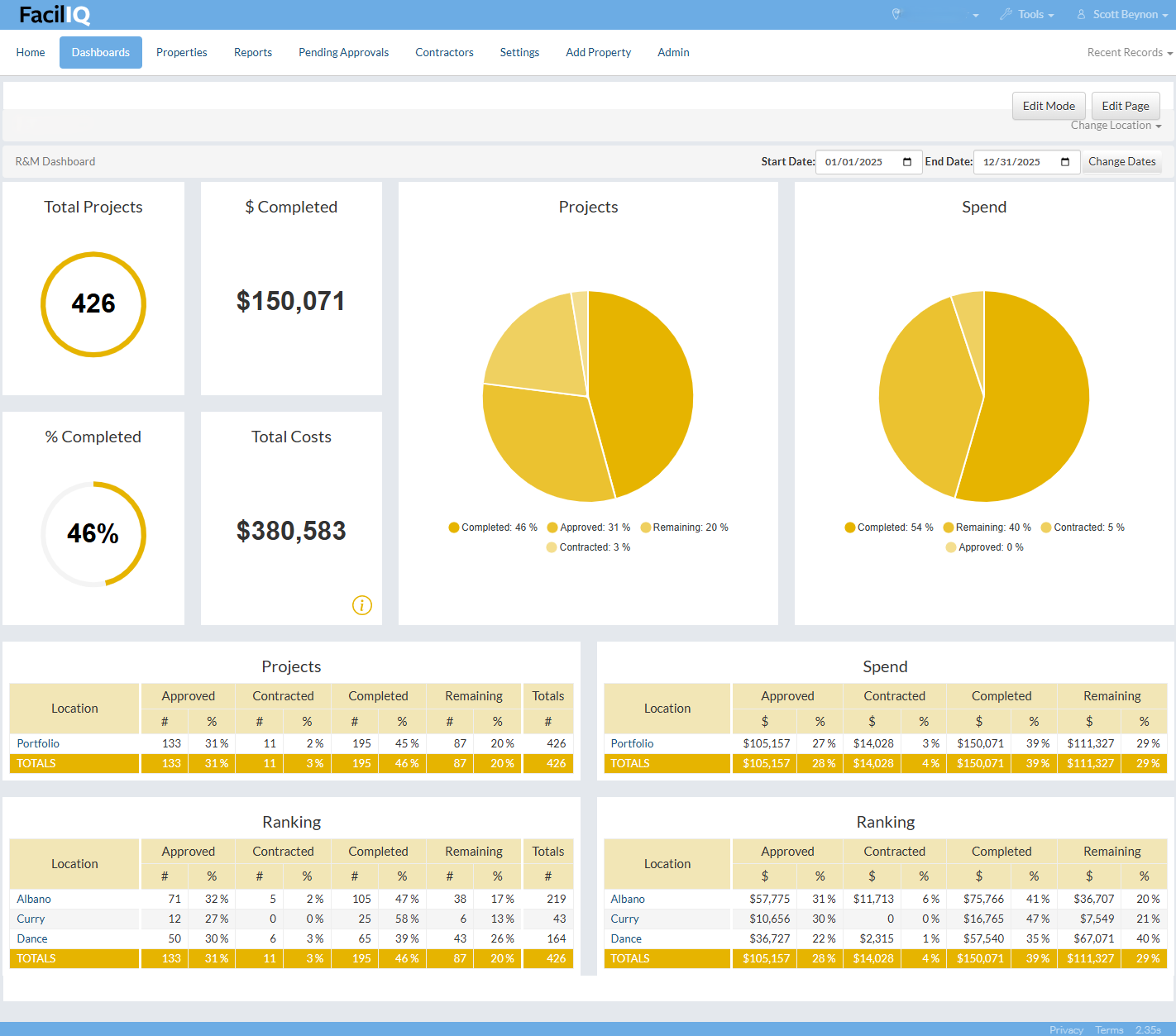Open the End Date calendar picker icon

[1065, 162]
